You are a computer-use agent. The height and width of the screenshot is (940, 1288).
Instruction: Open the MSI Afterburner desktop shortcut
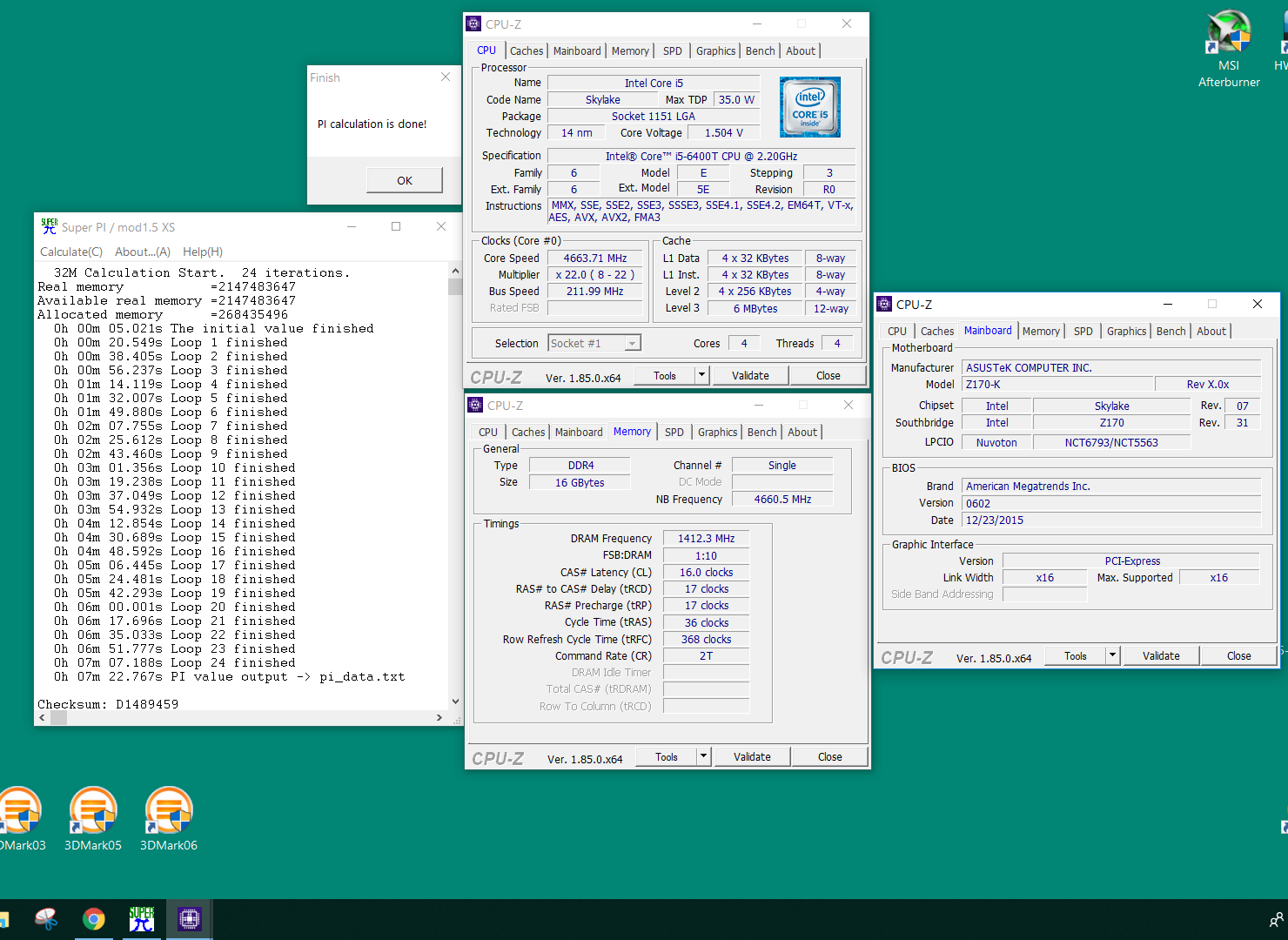1229,49
